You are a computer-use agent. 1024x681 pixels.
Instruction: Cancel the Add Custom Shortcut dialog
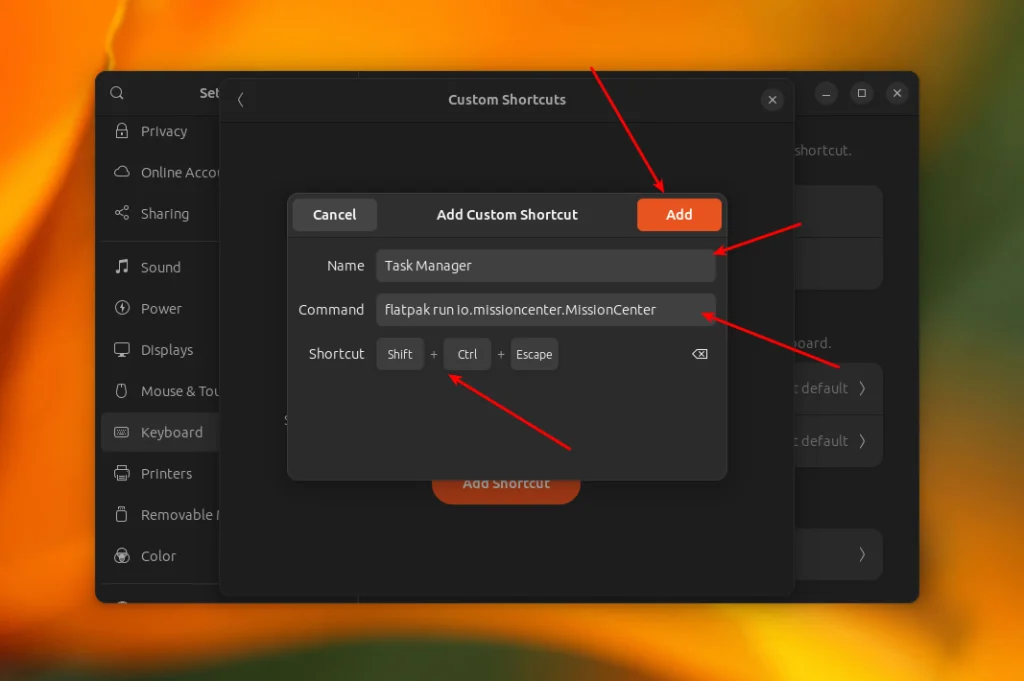(x=334, y=215)
